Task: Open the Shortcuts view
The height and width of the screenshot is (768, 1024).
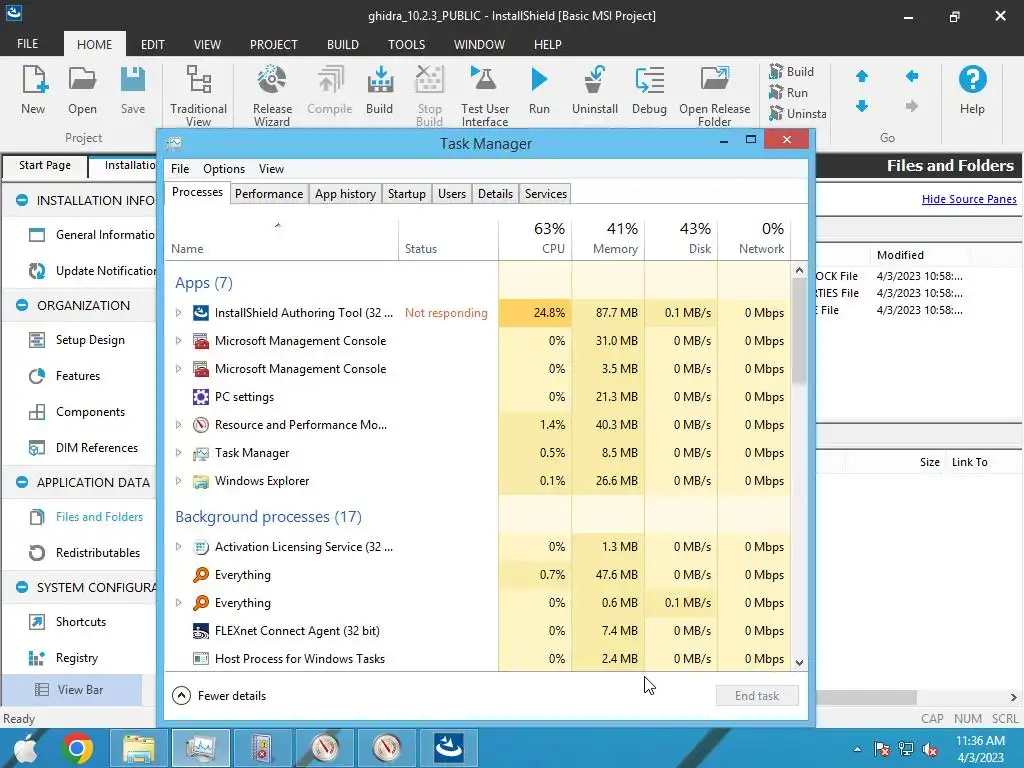Action: [67, 622]
